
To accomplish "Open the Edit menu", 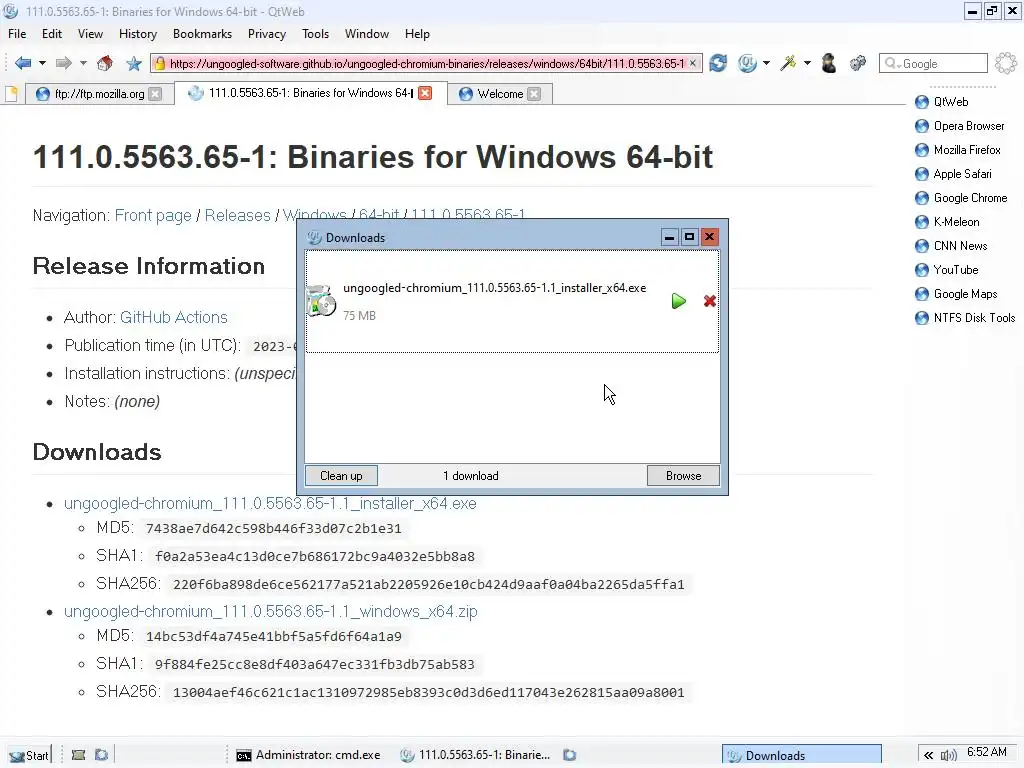I will pyautogui.click(x=52, y=34).
